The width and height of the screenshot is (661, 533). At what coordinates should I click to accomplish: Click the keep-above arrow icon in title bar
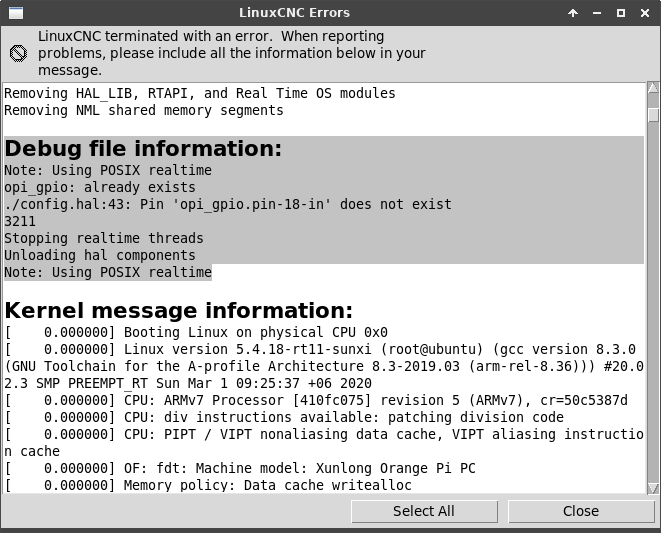point(573,13)
